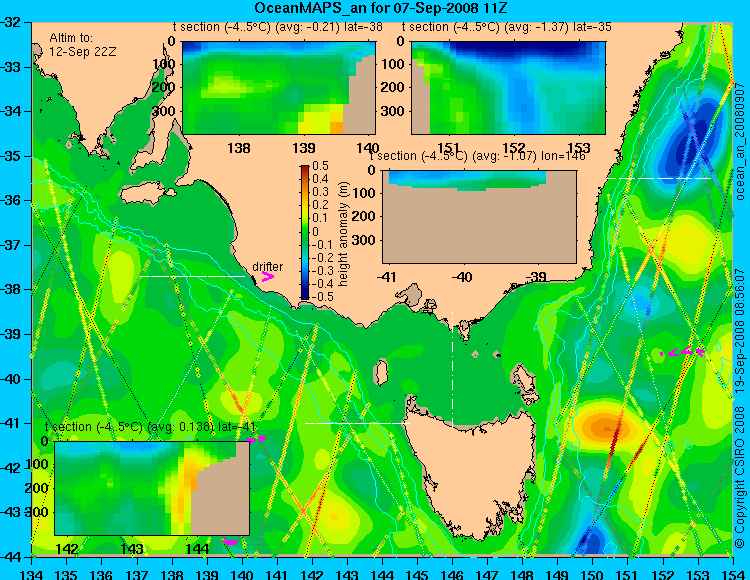Image resolution: width=750 pixels, height=580 pixels.
Task: Click the 'height anomaly (m)' label
Action: pyautogui.click(x=342, y=233)
